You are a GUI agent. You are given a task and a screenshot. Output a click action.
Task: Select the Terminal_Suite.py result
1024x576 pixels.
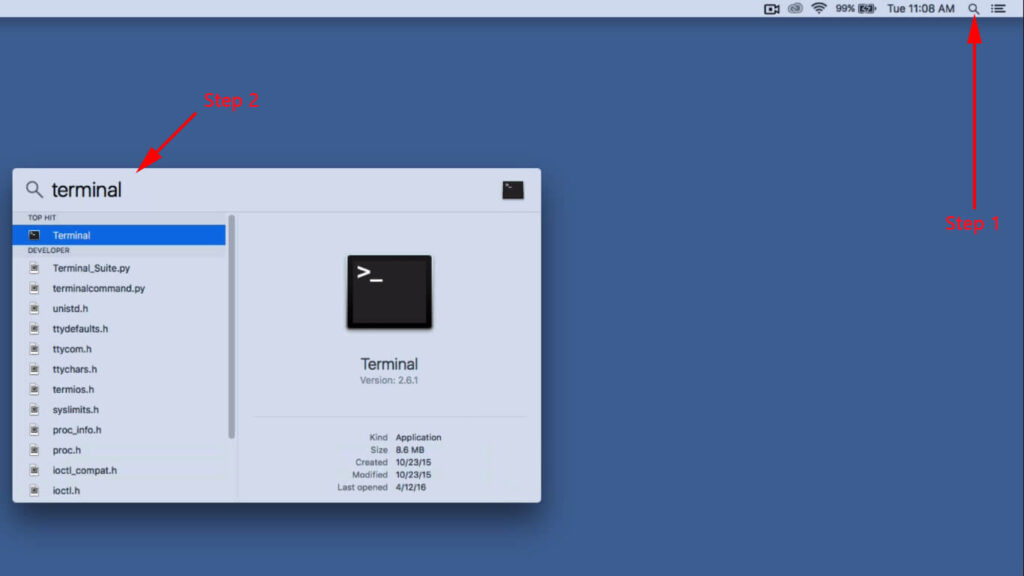[x=119, y=268]
